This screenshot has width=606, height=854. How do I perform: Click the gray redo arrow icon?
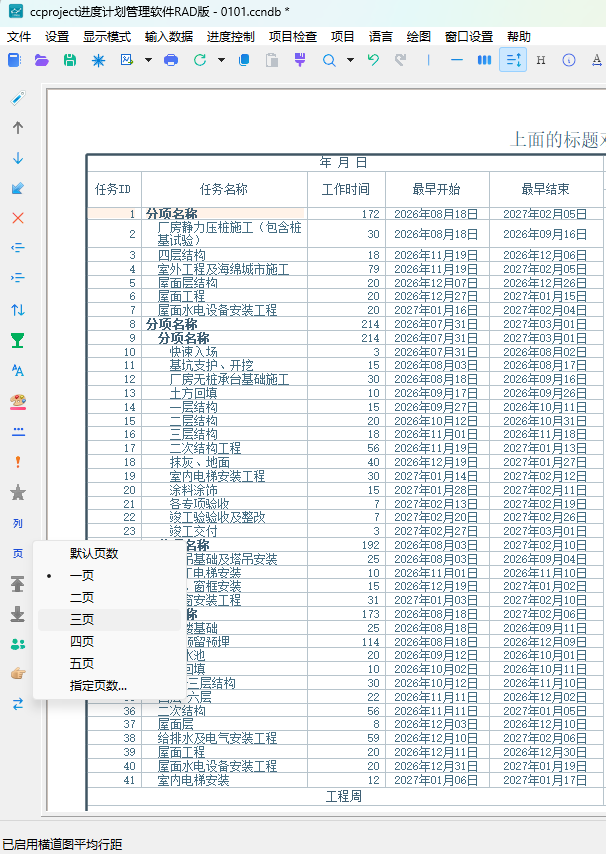tap(401, 60)
